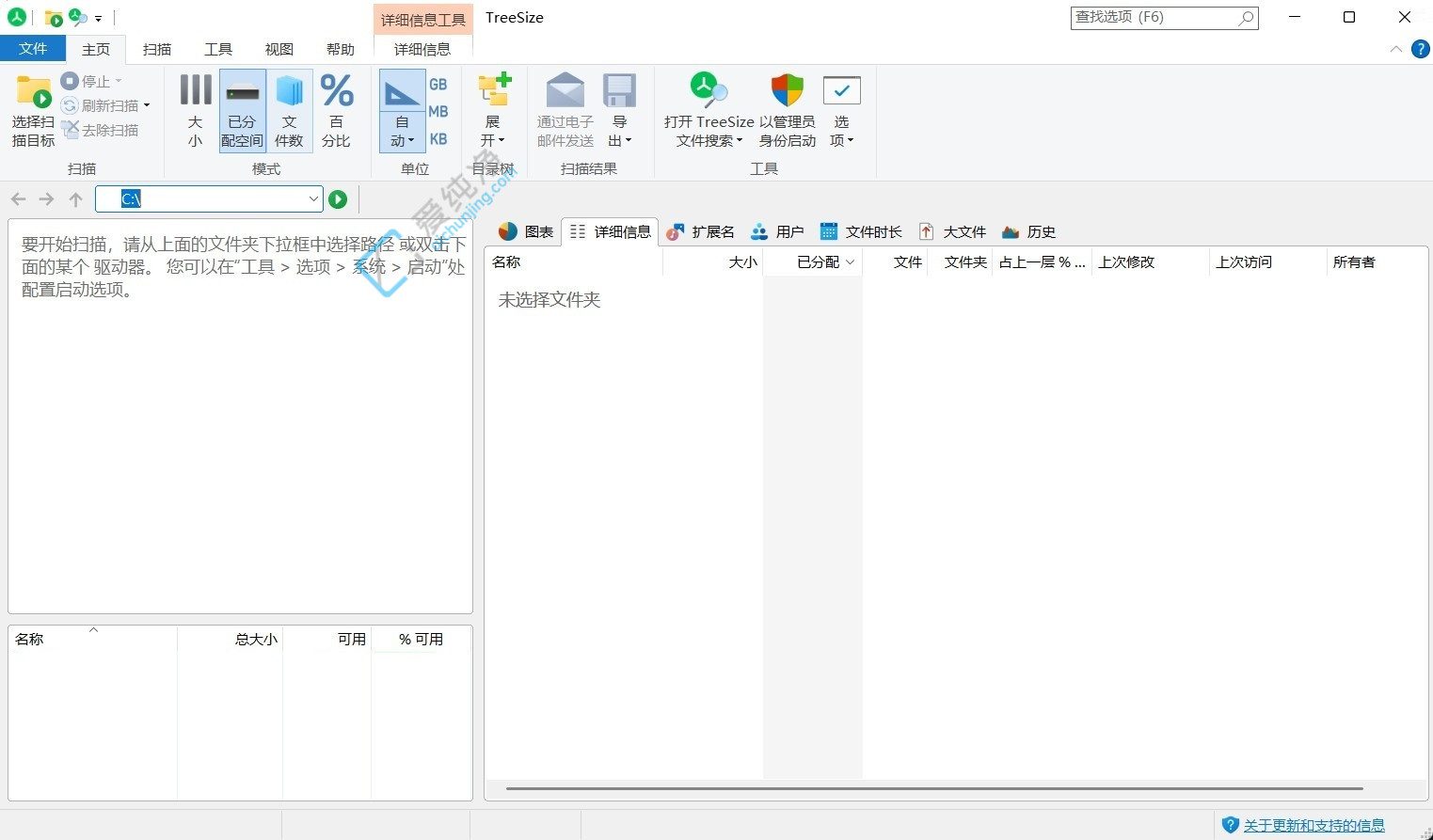1433x840 pixels.
Task: Click Send via Email icon
Action: 565,90
